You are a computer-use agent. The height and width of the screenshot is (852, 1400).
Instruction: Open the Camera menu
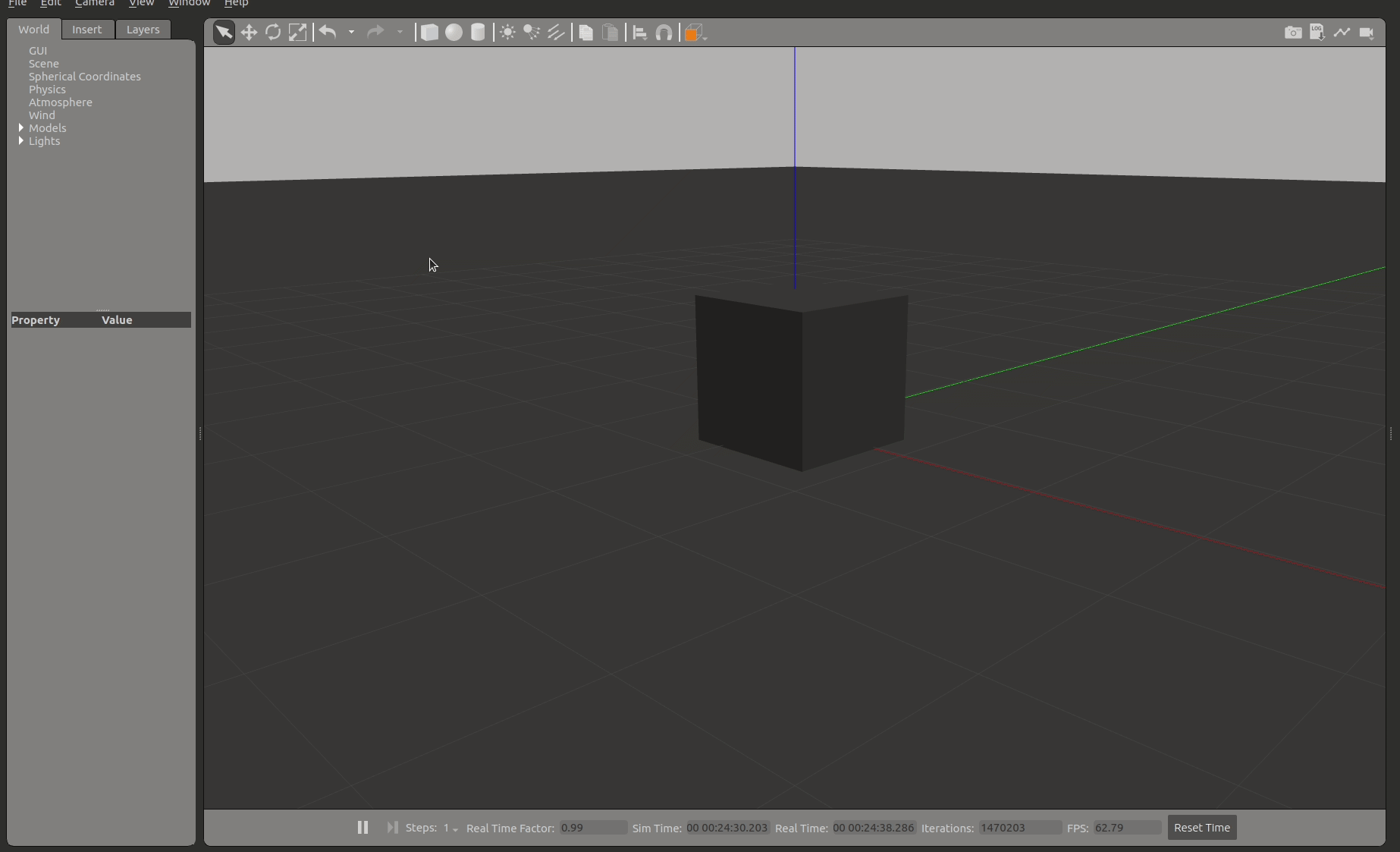pyautogui.click(x=95, y=3)
